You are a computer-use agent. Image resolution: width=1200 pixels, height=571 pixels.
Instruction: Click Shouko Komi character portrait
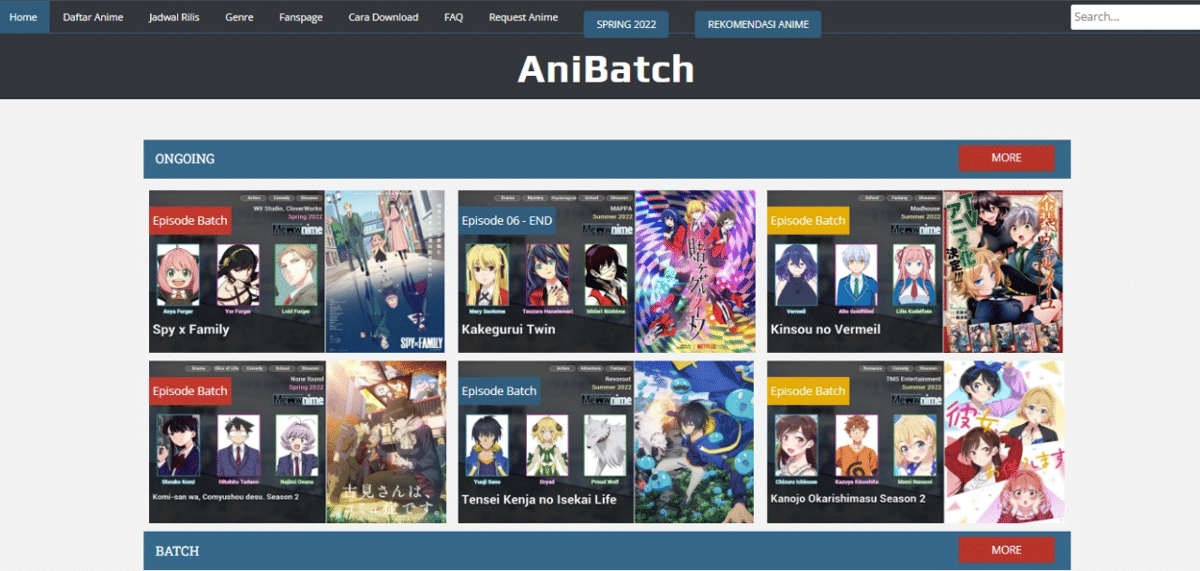coord(177,446)
